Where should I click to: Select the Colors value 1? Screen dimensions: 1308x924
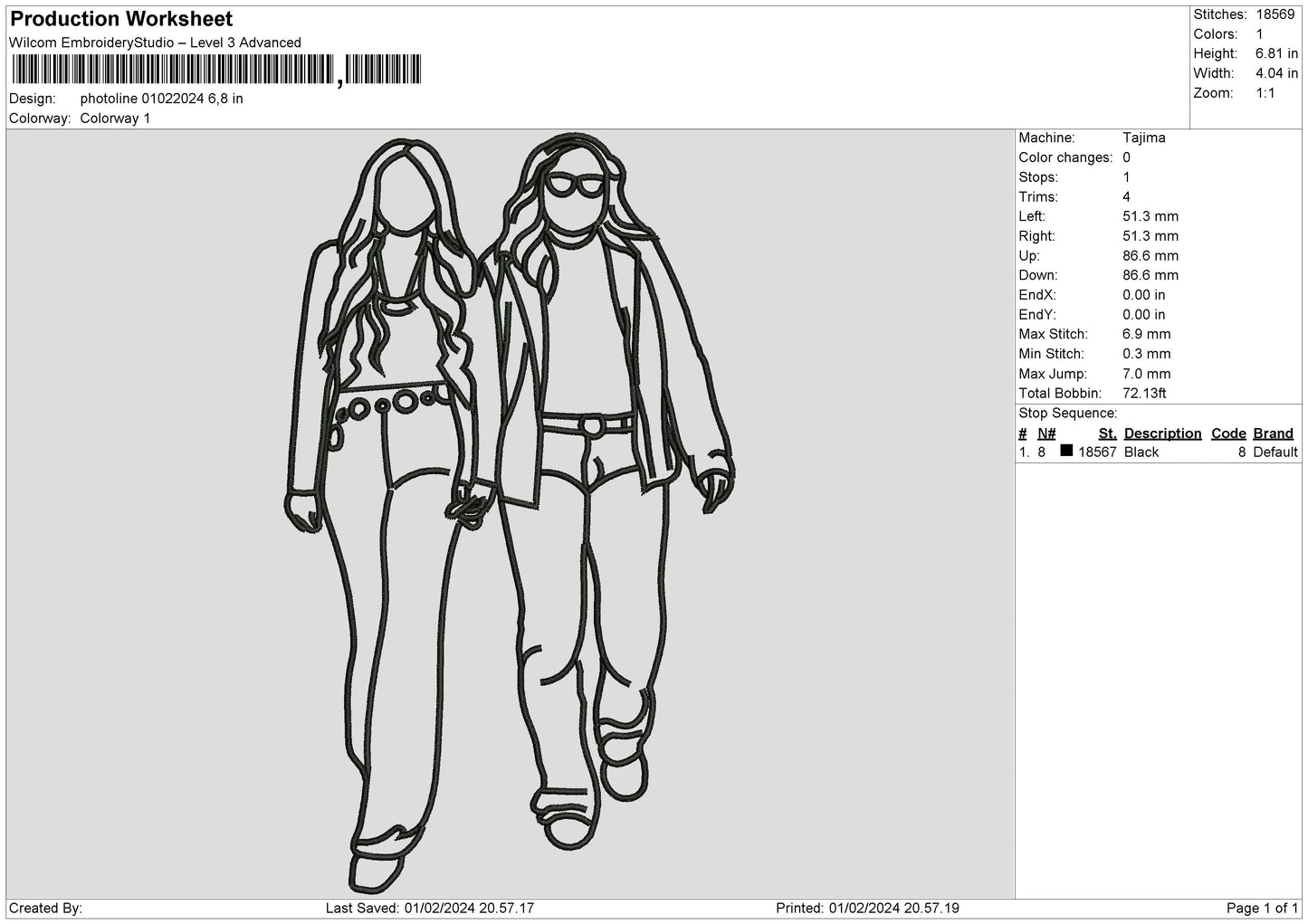tap(1260, 34)
